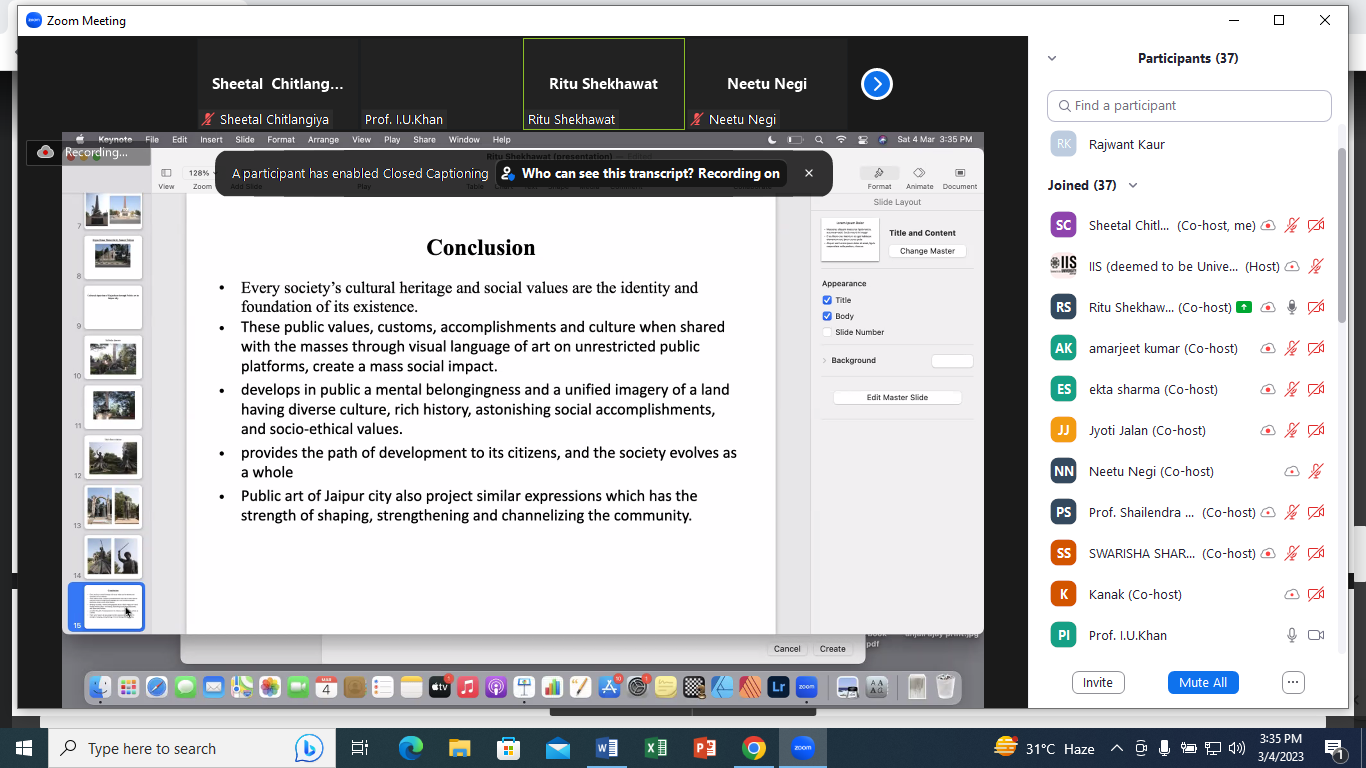Open the more options button beside Mute All
Image resolution: width=1366 pixels, height=768 pixels.
[1293, 682]
